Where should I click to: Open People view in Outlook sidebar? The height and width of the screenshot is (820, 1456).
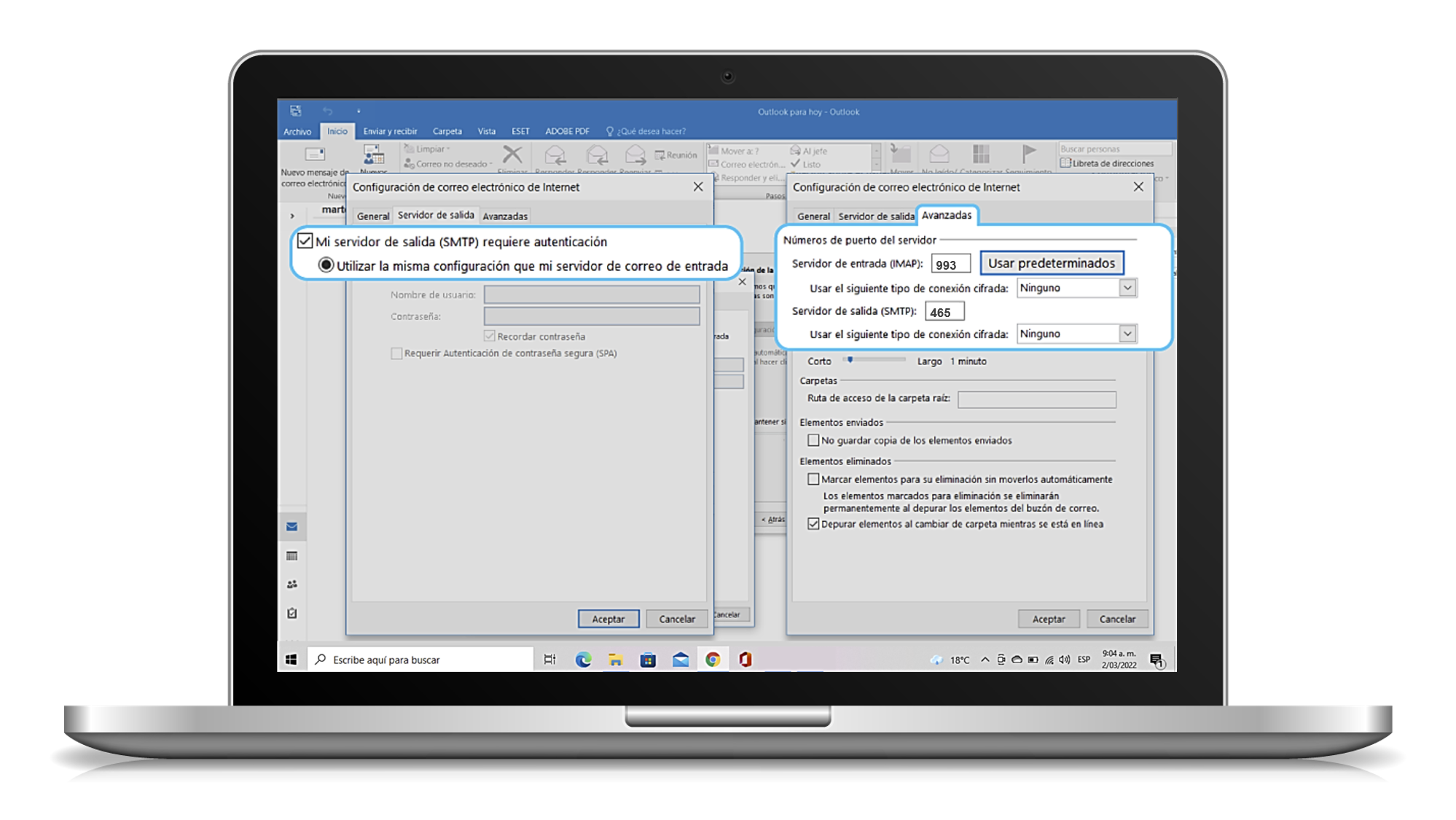click(291, 584)
